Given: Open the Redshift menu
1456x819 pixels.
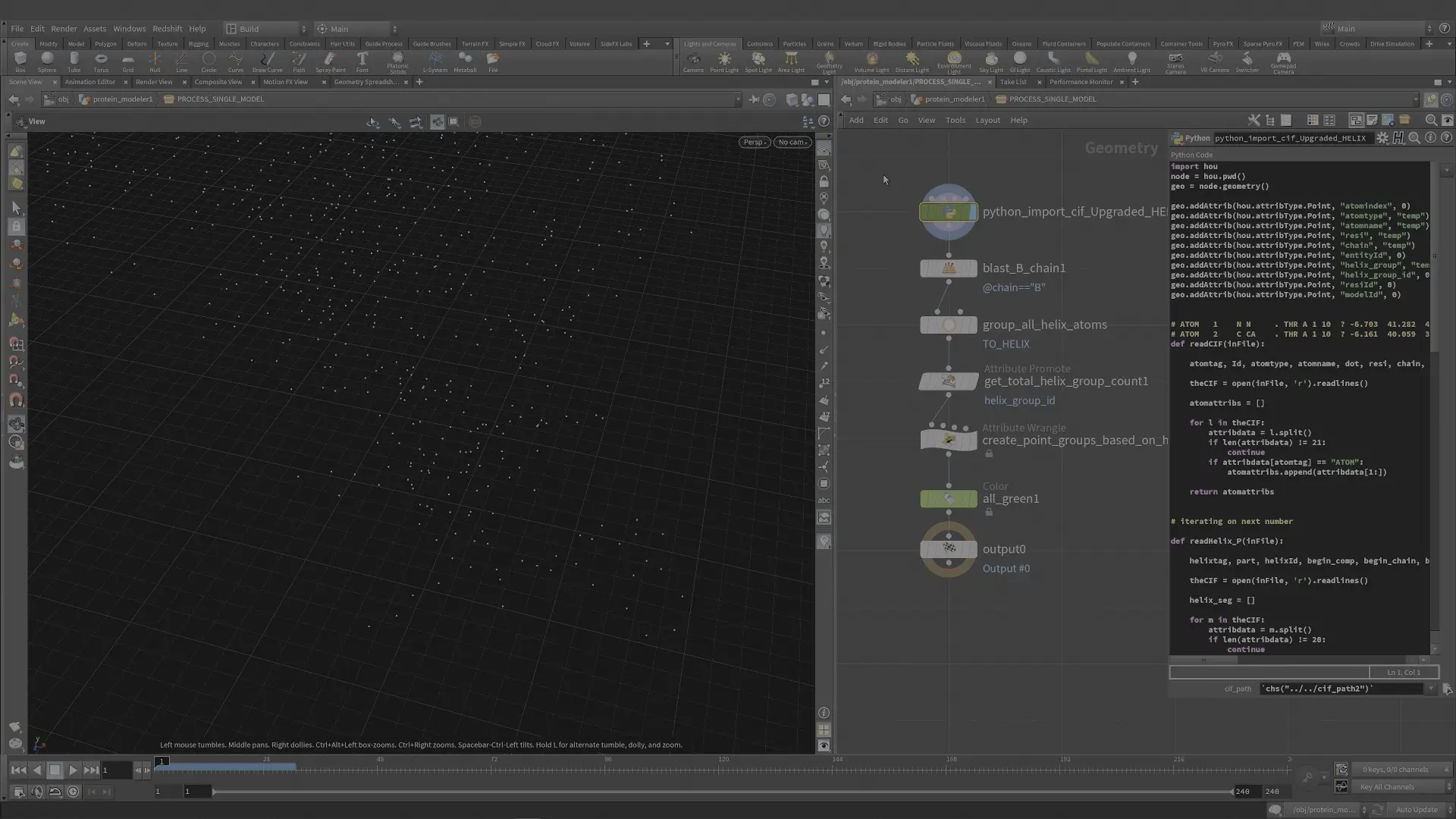Looking at the screenshot, I should [167, 29].
